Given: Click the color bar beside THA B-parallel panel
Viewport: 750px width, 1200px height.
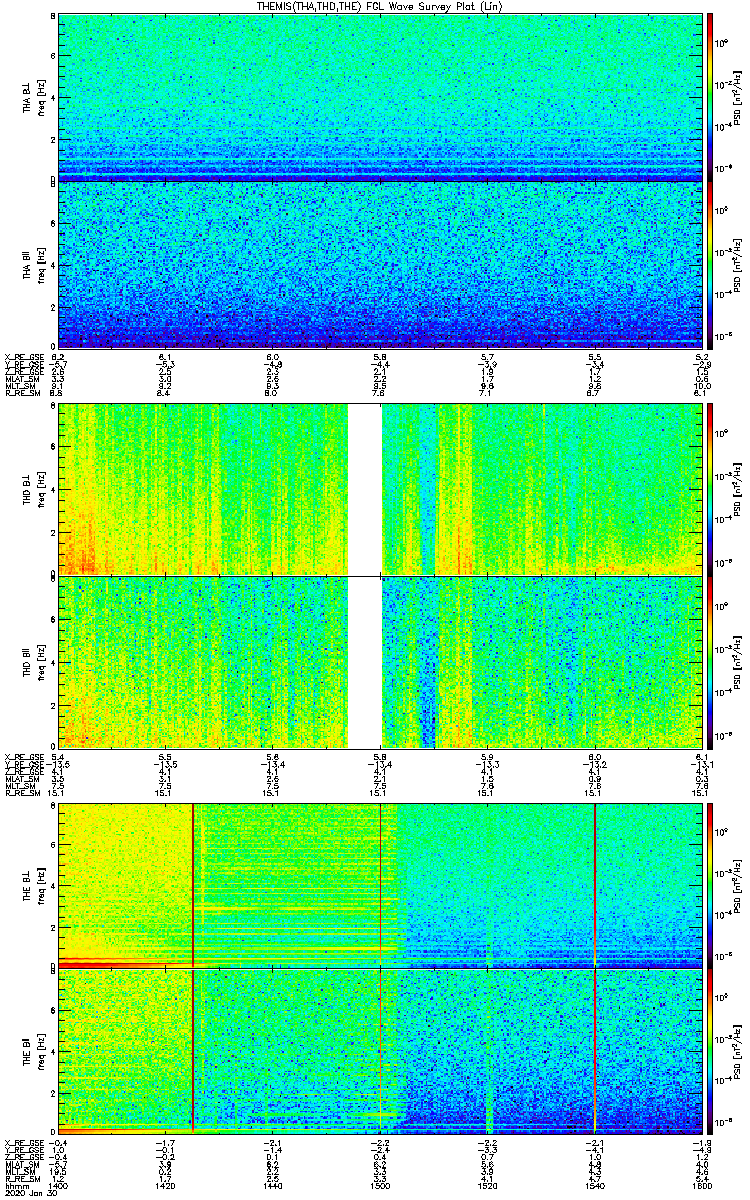Looking at the screenshot, I should coord(711,265).
